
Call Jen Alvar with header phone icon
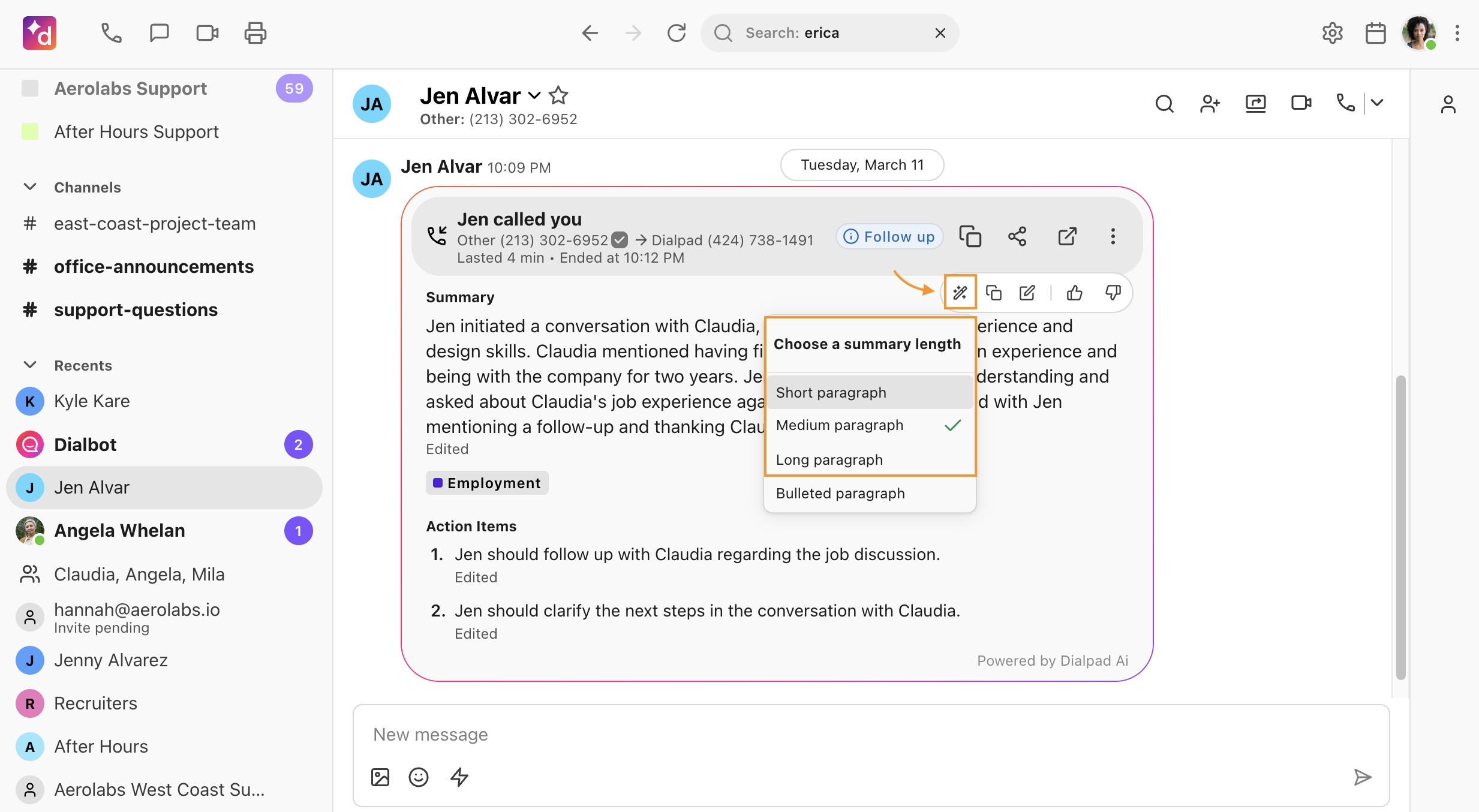pyautogui.click(x=1345, y=103)
